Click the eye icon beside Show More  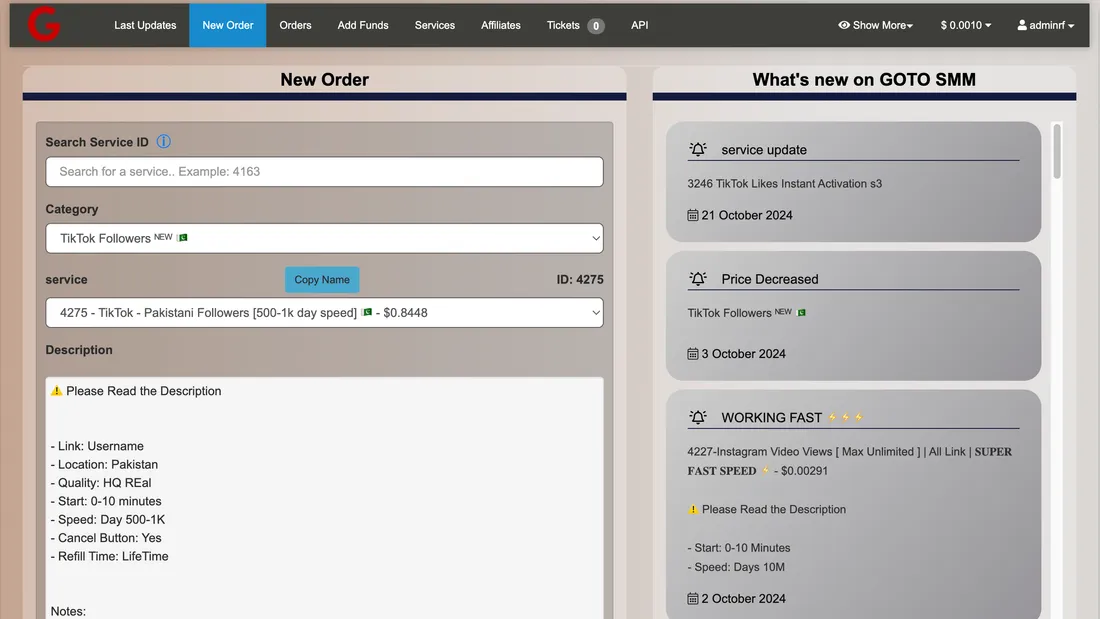pos(844,25)
